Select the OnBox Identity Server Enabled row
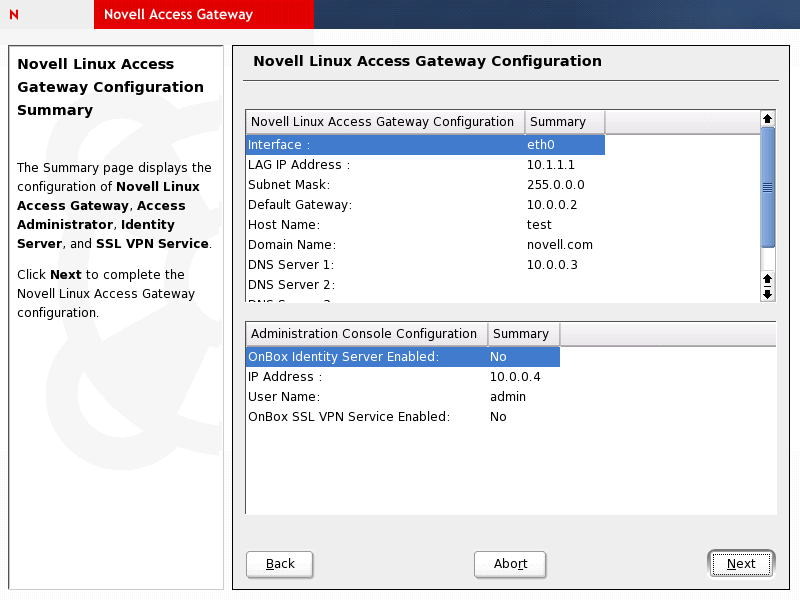 [x=403, y=357]
